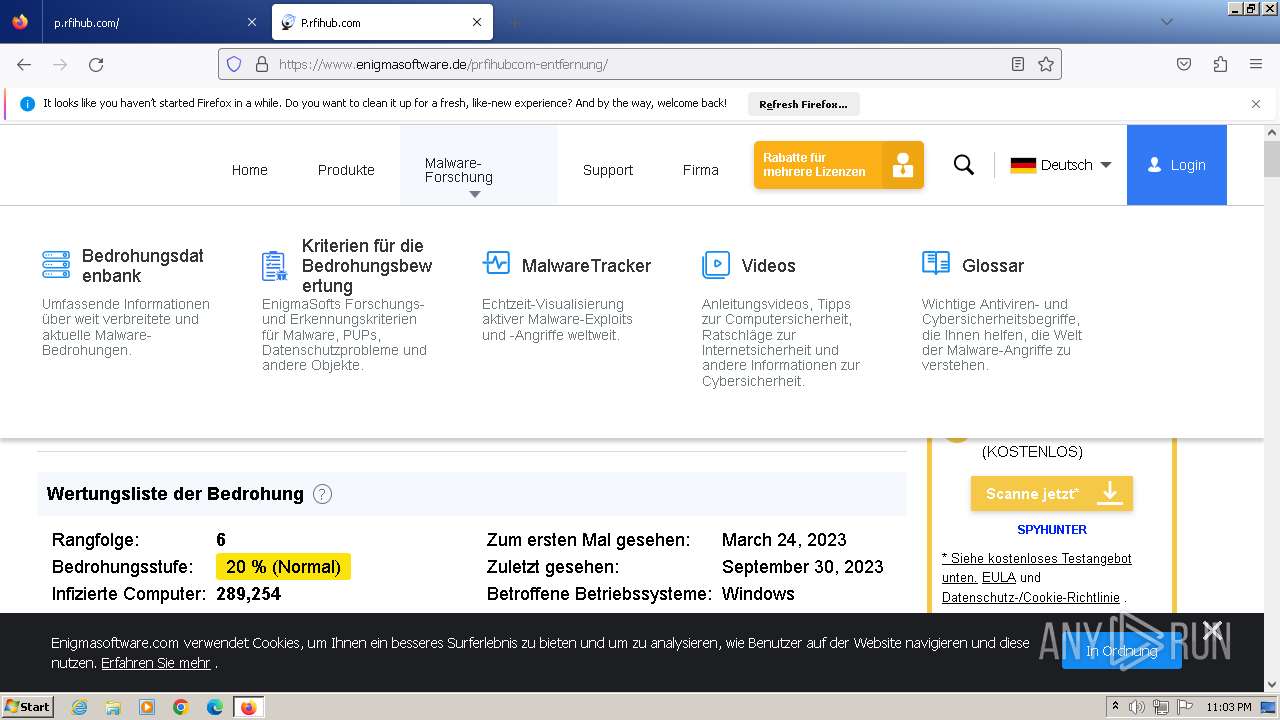This screenshot has height=720, width=1280.
Task: Open a new tab with plus button
Action: pyautogui.click(x=514, y=22)
